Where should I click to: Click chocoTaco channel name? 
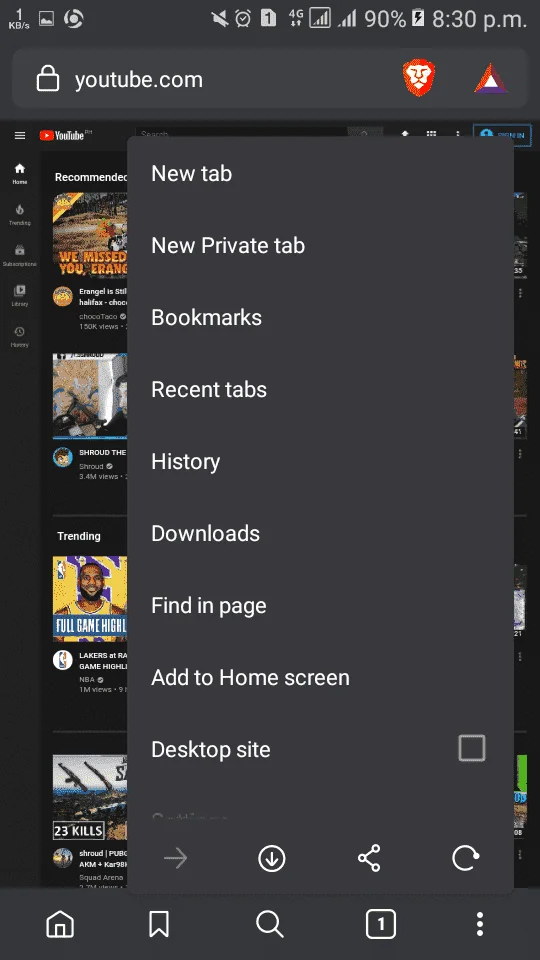pyautogui.click(x=98, y=316)
